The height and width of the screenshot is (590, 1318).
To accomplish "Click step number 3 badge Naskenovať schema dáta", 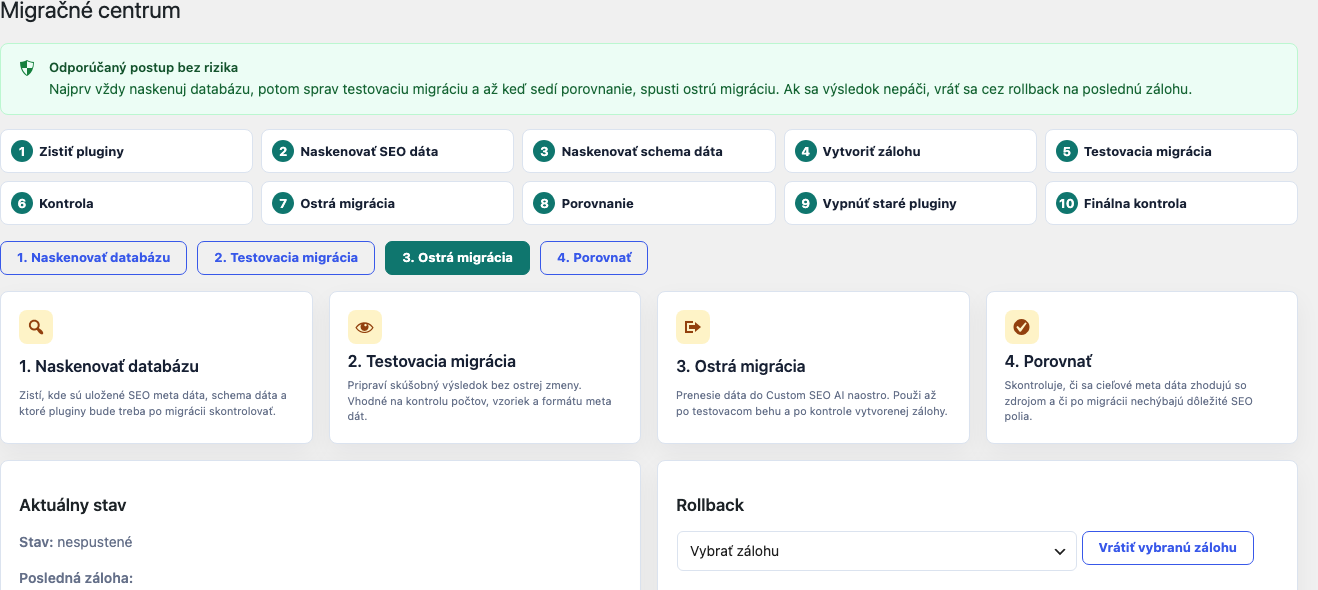I will tap(544, 152).
